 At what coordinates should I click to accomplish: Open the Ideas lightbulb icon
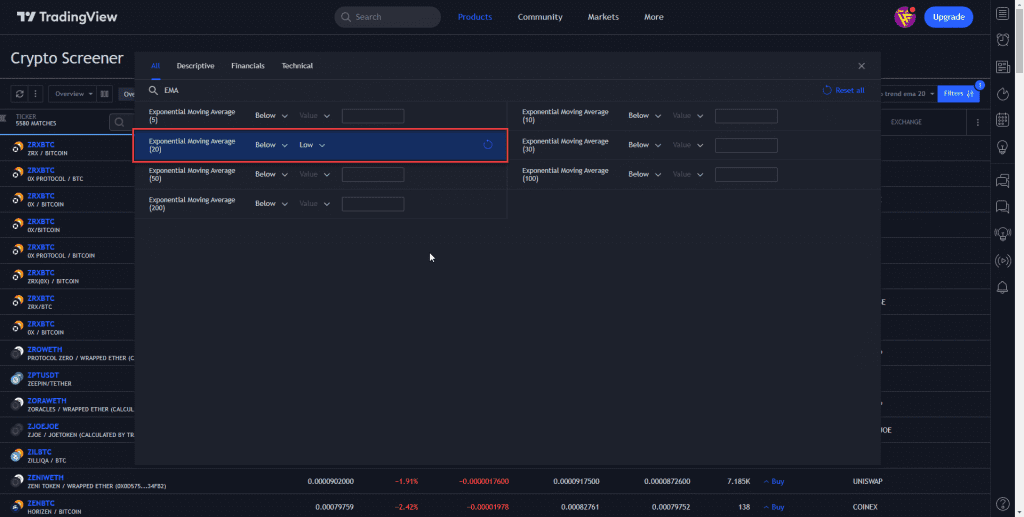[x=1002, y=147]
